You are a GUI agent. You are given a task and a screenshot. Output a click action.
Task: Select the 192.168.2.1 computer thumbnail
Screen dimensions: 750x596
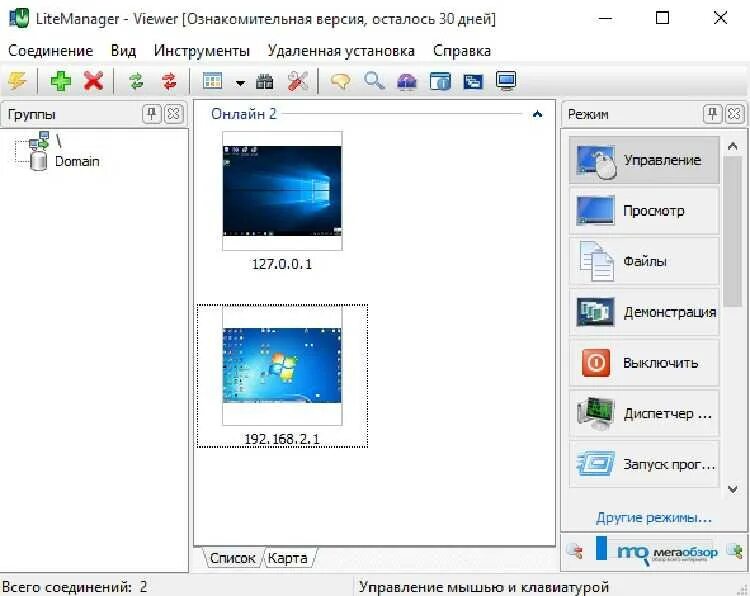click(x=282, y=365)
